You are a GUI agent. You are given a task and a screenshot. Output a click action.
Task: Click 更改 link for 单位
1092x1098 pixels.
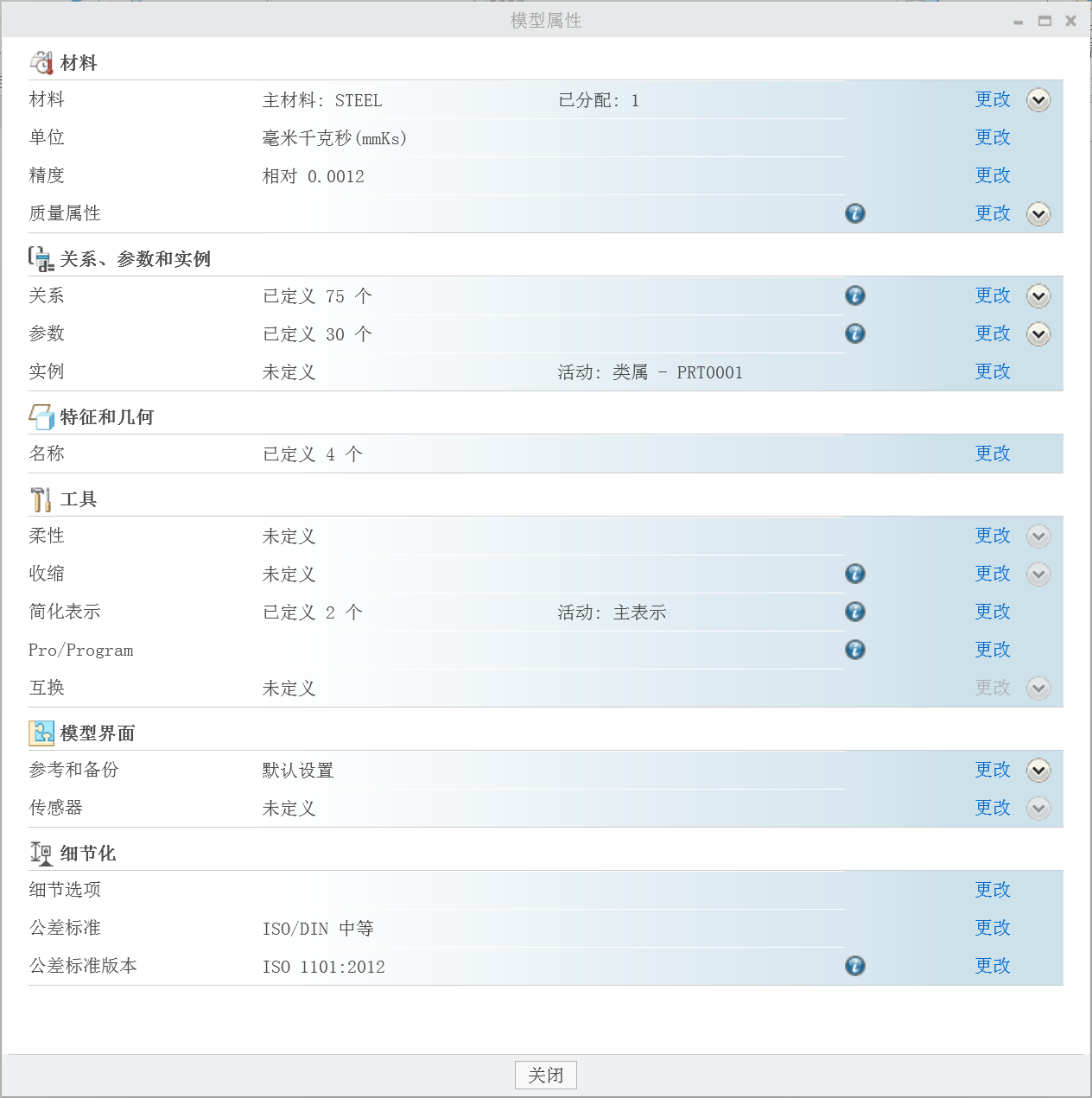pos(992,137)
